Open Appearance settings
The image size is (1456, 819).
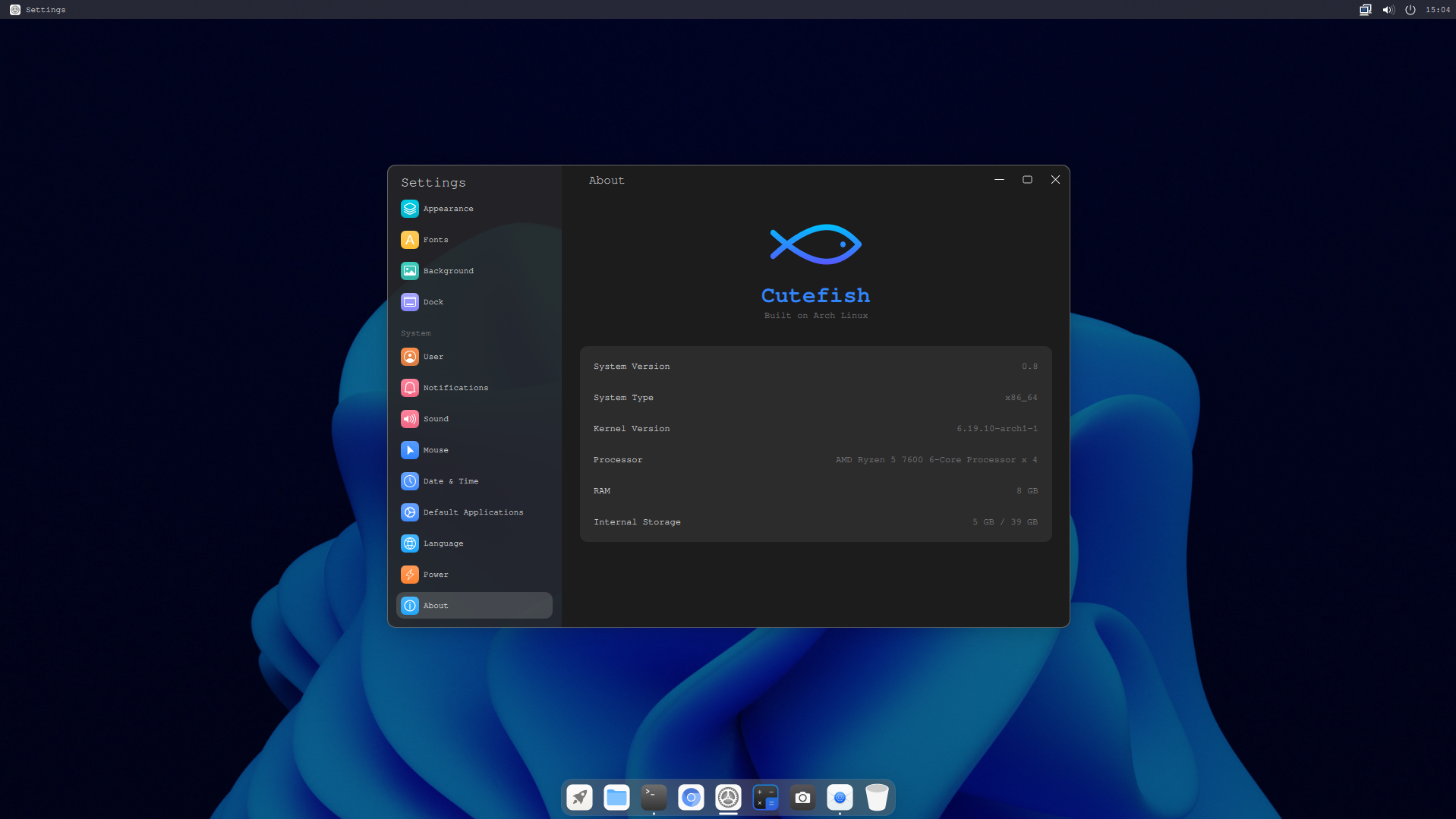click(x=448, y=208)
